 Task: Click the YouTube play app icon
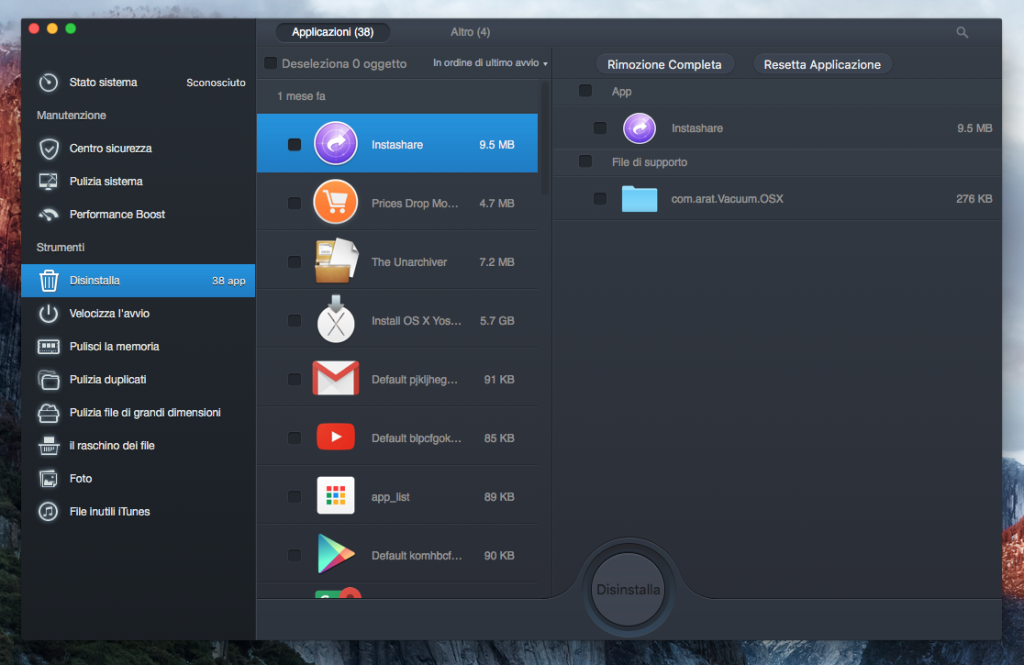(336, 437)
